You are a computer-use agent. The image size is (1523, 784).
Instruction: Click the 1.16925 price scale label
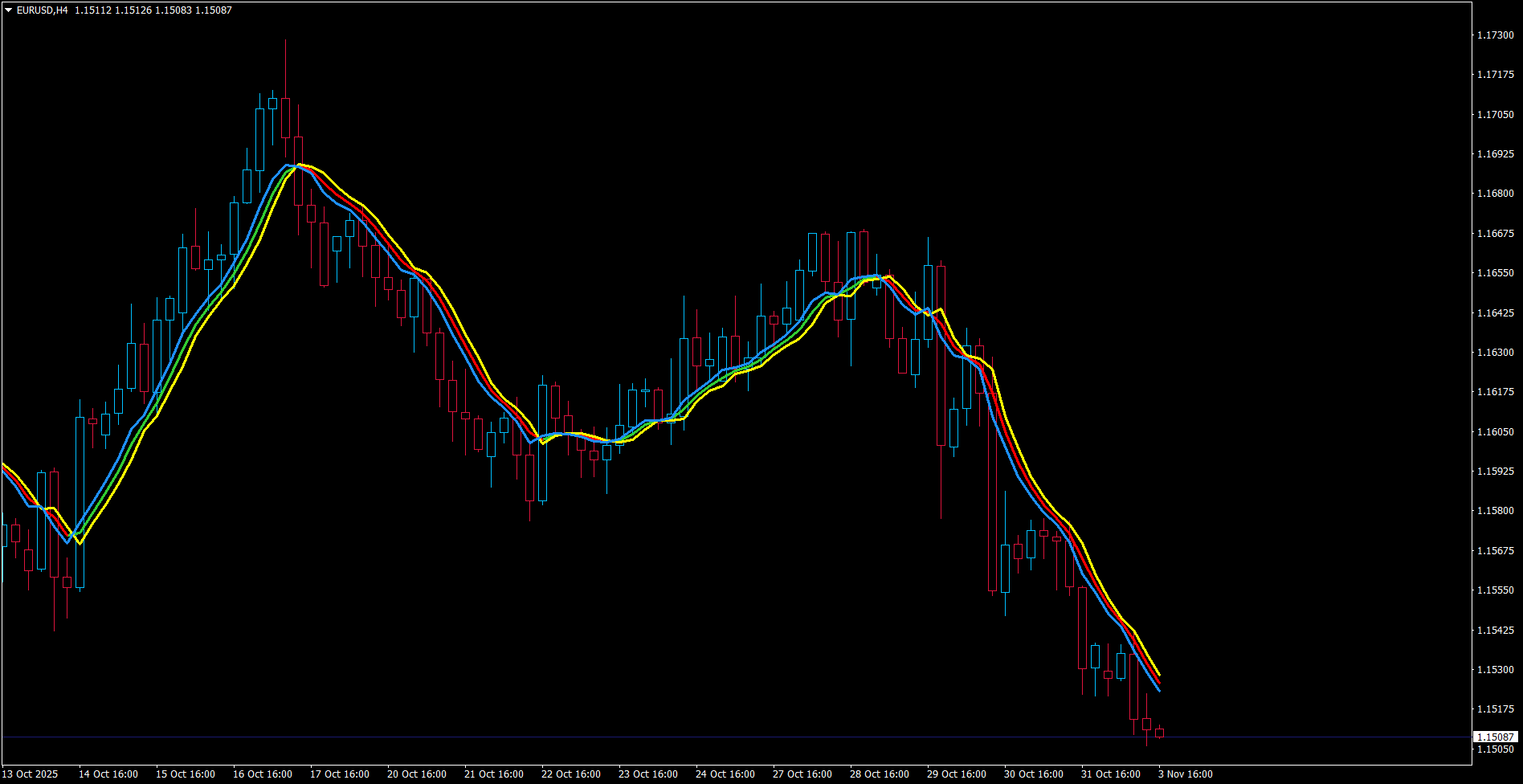pyautogui.click(x=1496, y=154)
